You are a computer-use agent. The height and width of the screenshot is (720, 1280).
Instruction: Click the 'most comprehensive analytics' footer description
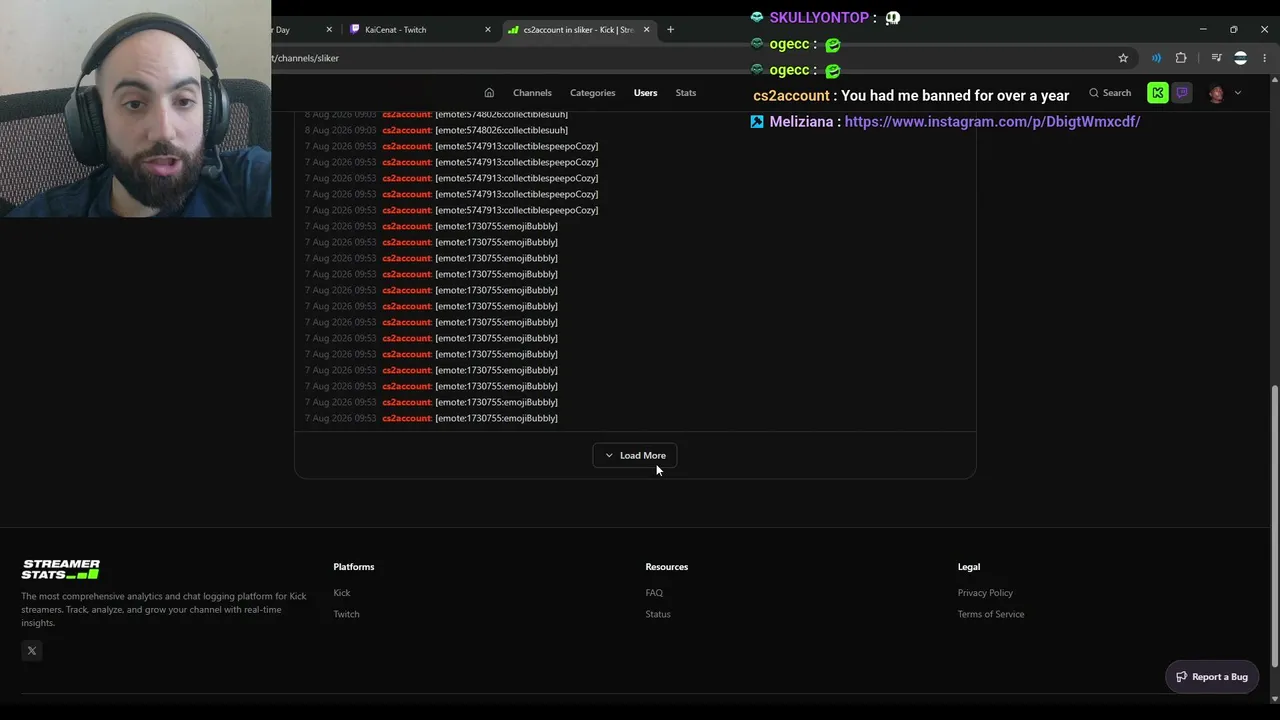pyautogui.click(x=164, y=610)
